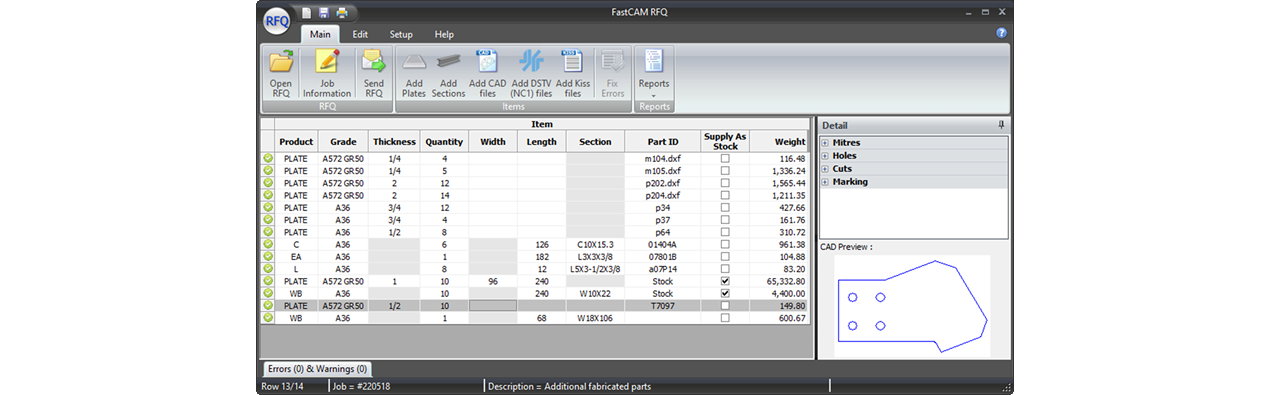
Task: Open the Edit ribbon tab
Action: coord(360,34)
